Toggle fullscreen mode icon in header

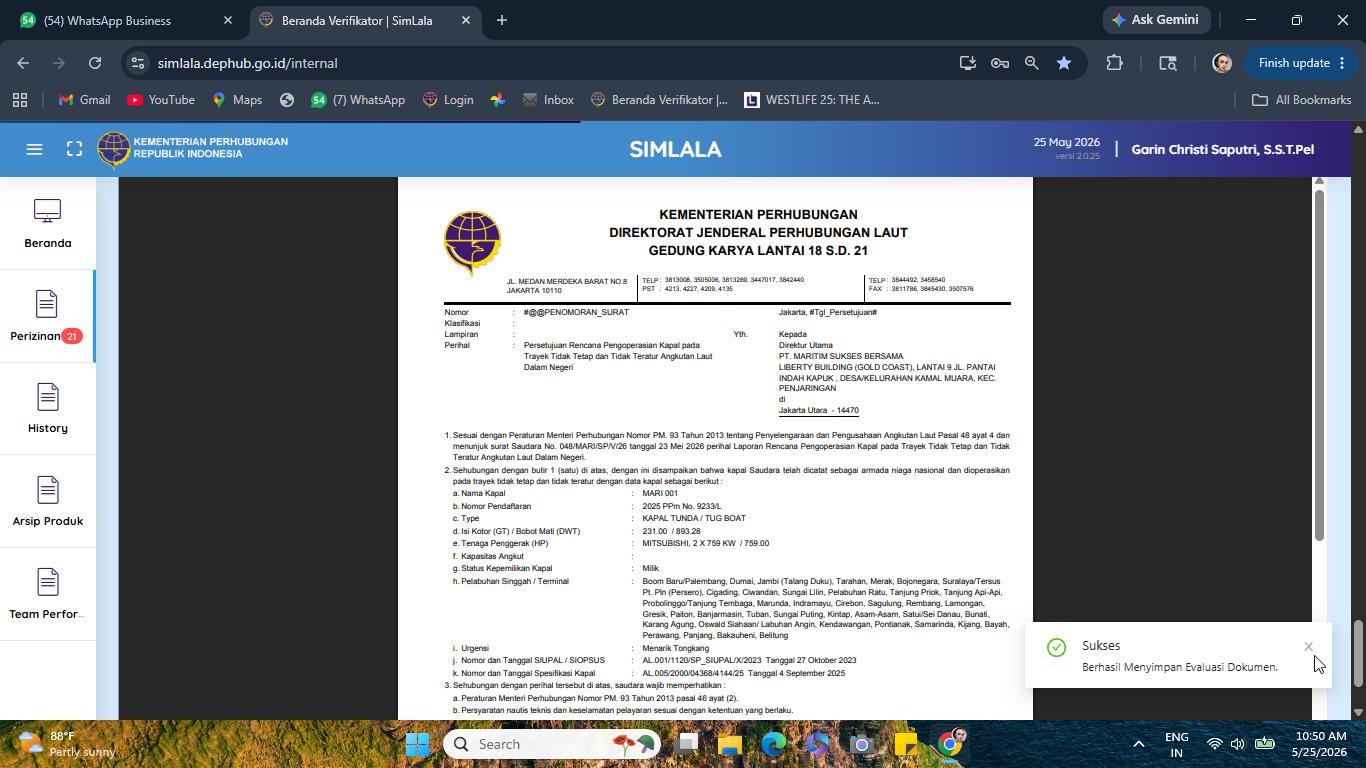pyautogui.click(x=74, y=149)
